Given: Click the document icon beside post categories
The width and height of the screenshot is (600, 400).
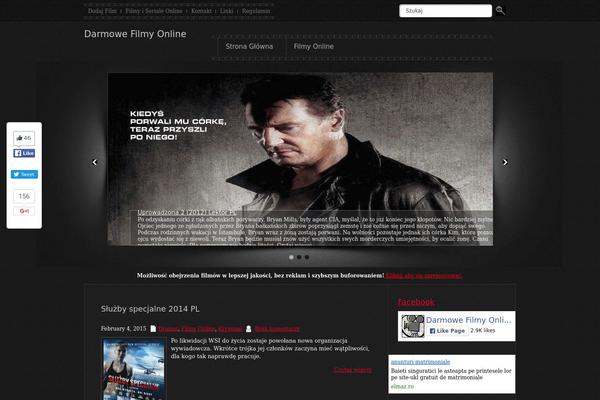Looking at the screenshot, I should pos(153,329).
